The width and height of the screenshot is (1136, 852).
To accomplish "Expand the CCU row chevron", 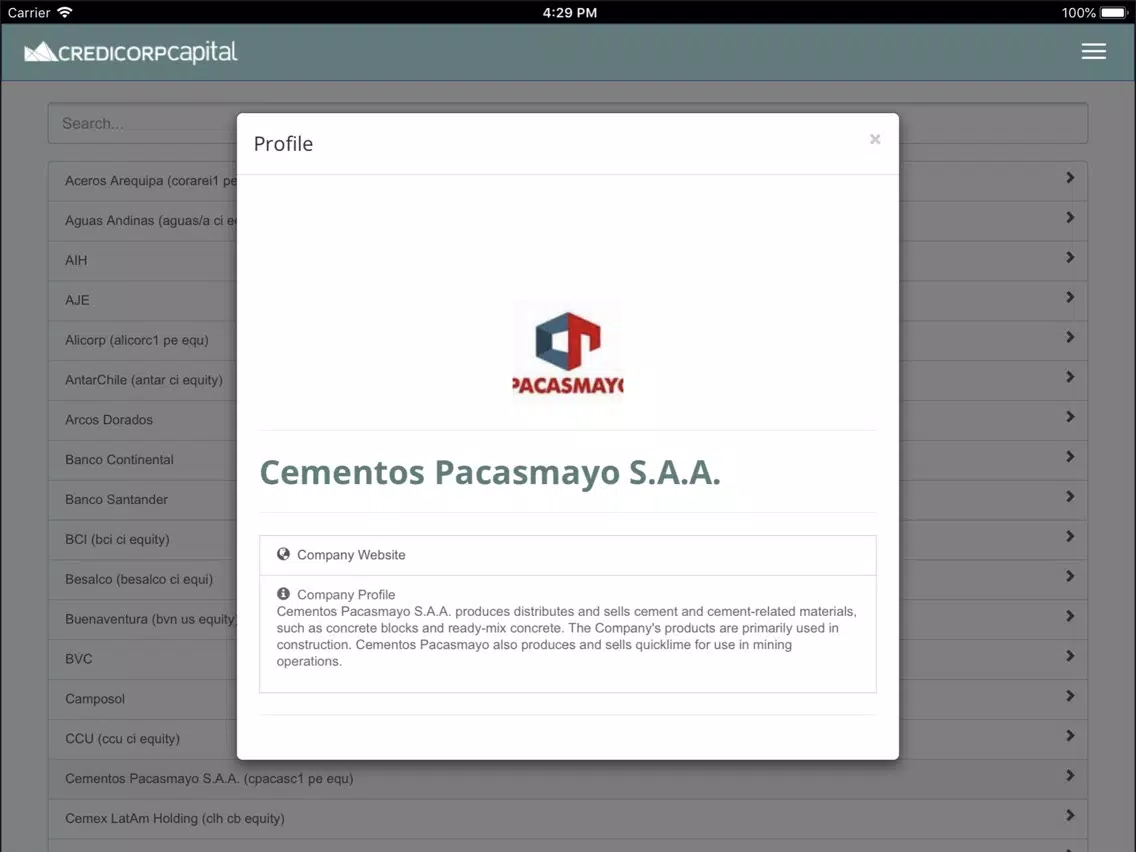I will (x=1069, y=735).
